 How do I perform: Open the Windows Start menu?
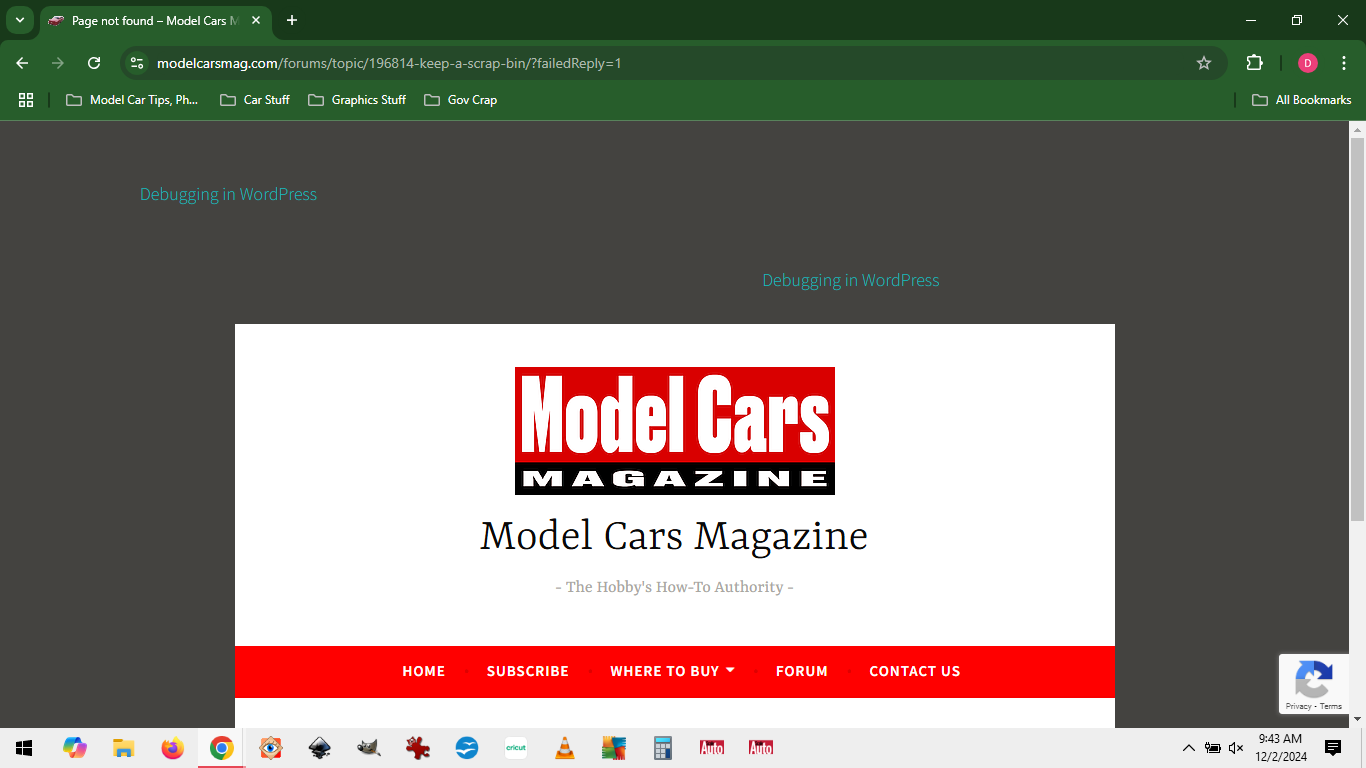24,748
